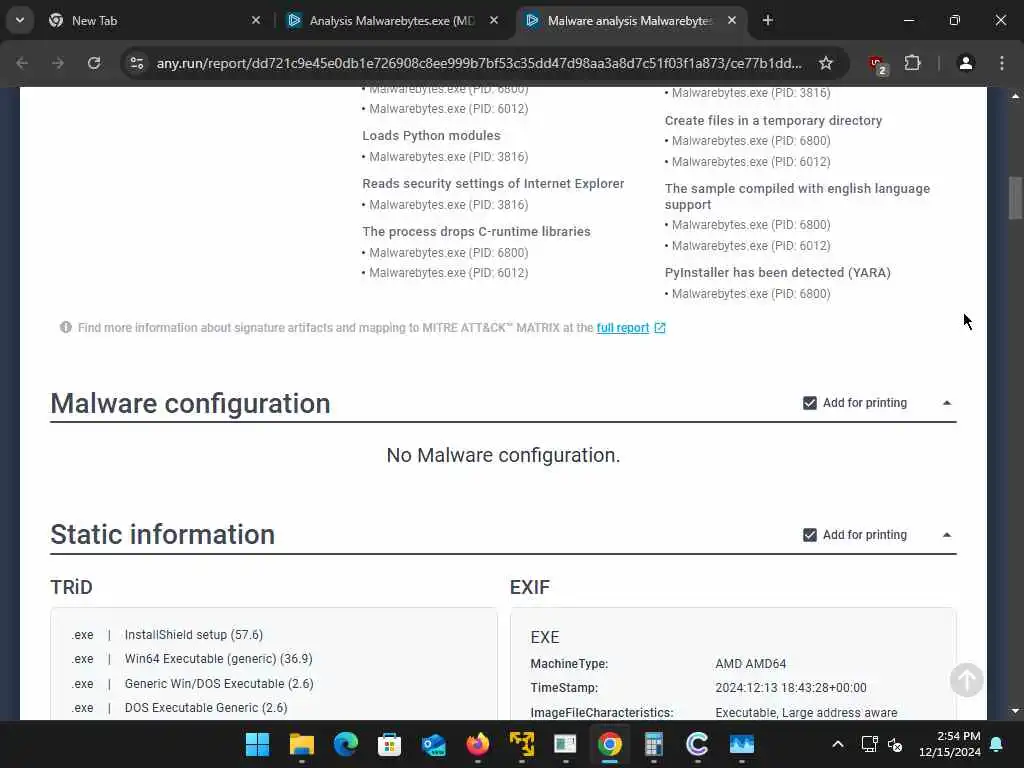Open Chrome three-dot menu

tap(1002, 63)
